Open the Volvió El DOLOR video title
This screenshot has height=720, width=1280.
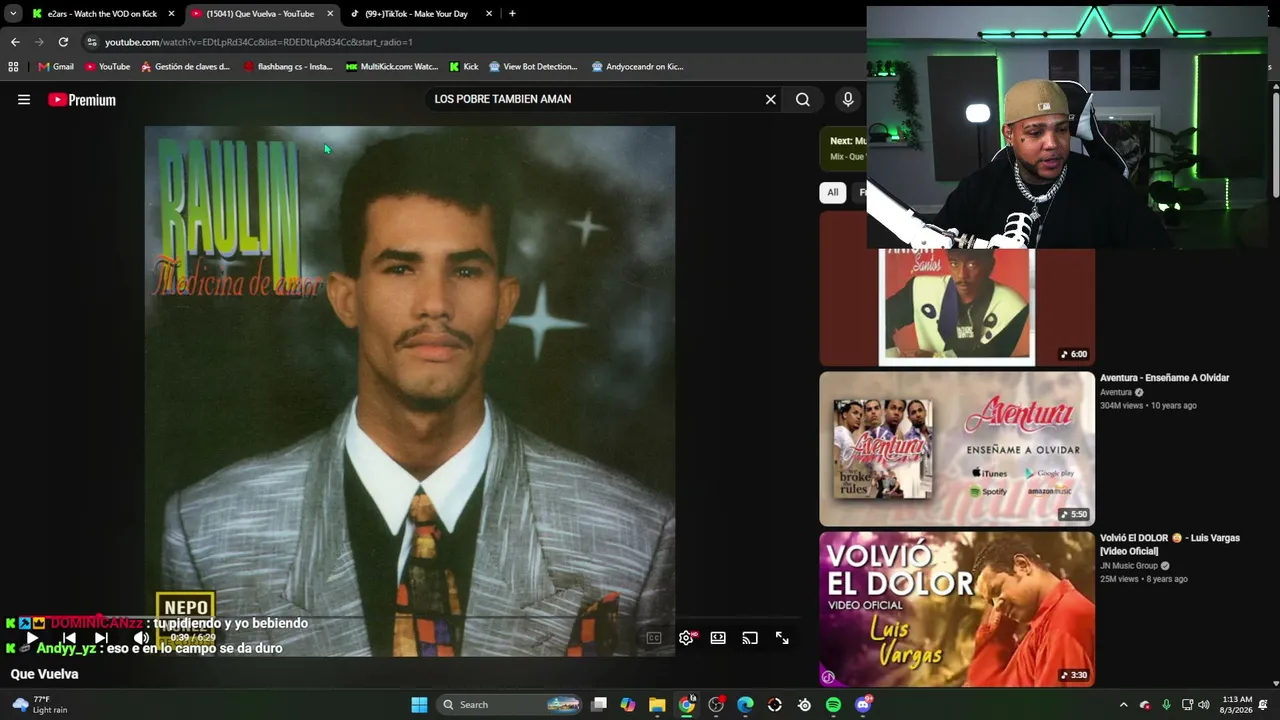[1170, 544]
